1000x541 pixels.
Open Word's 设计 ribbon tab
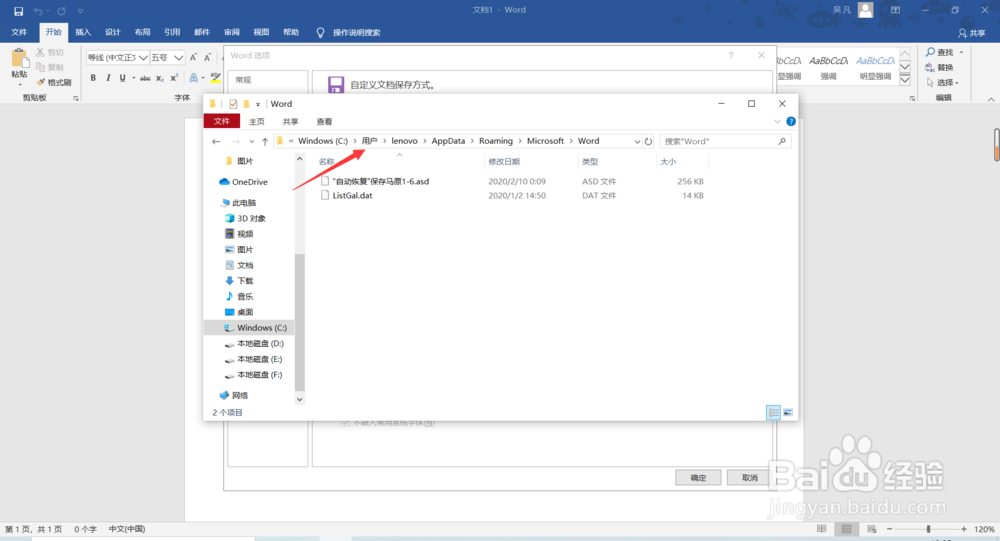(x=113, y=32)
